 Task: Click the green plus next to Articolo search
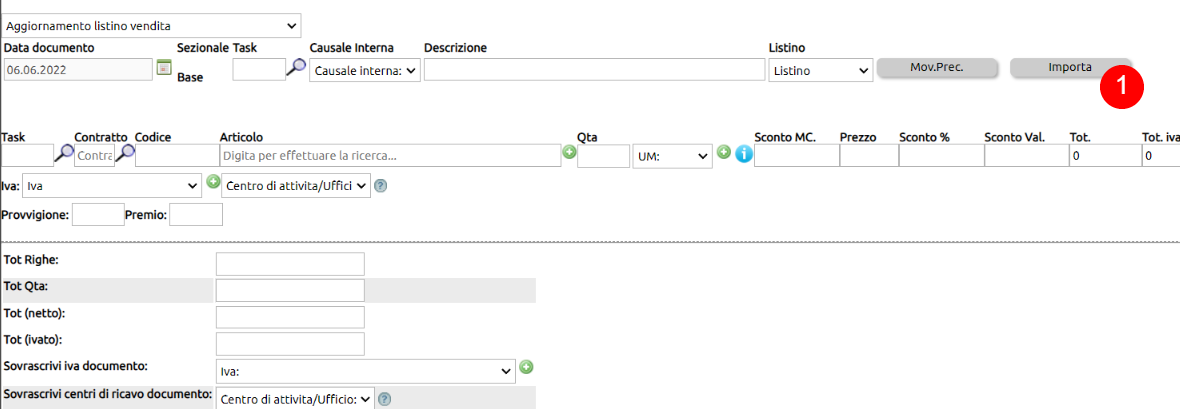click(569, 152)
